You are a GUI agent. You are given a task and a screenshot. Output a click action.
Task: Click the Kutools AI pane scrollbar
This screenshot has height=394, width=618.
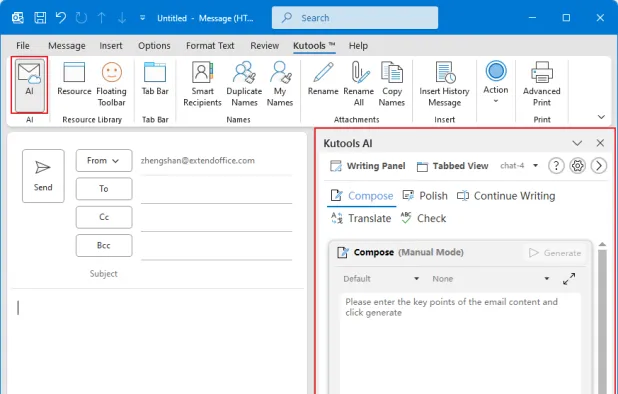(x=602, y=321)
